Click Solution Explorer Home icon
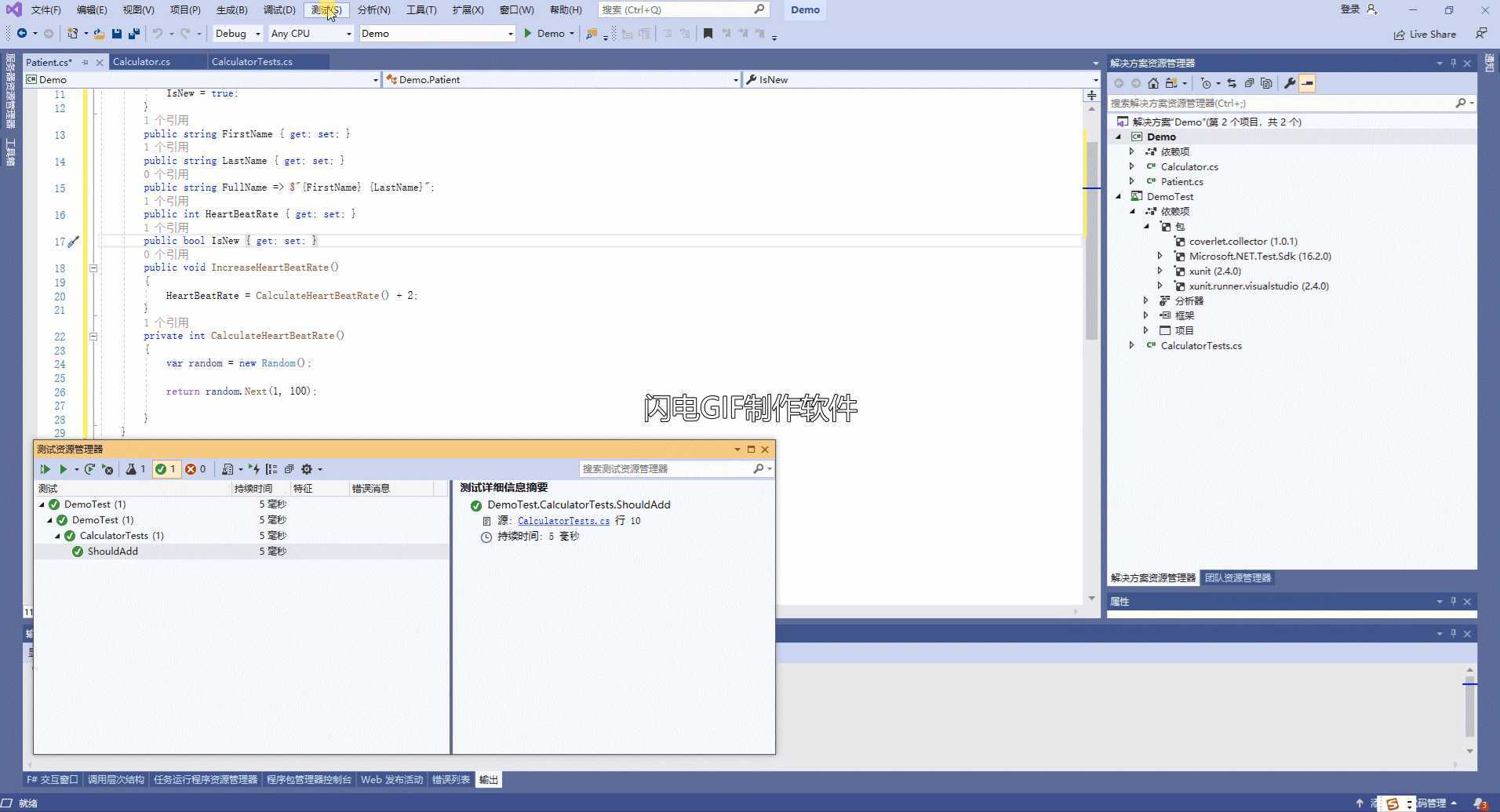This screenshot has height=812, width=1500. pos(1153,83)
